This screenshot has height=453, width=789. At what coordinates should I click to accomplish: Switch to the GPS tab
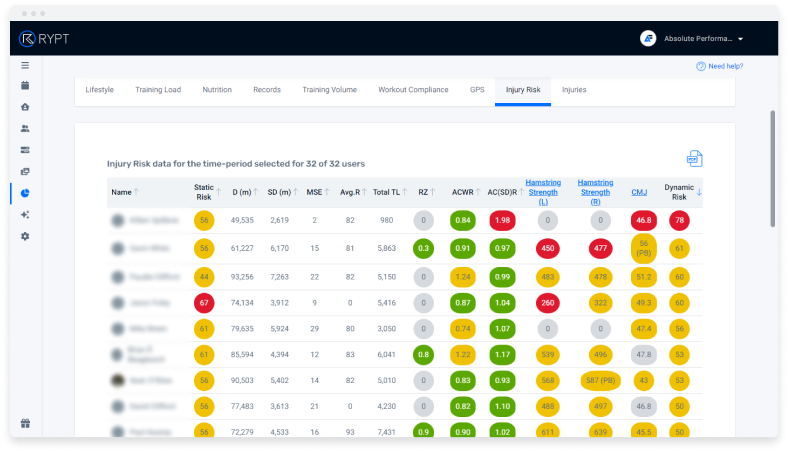(477, 90)
